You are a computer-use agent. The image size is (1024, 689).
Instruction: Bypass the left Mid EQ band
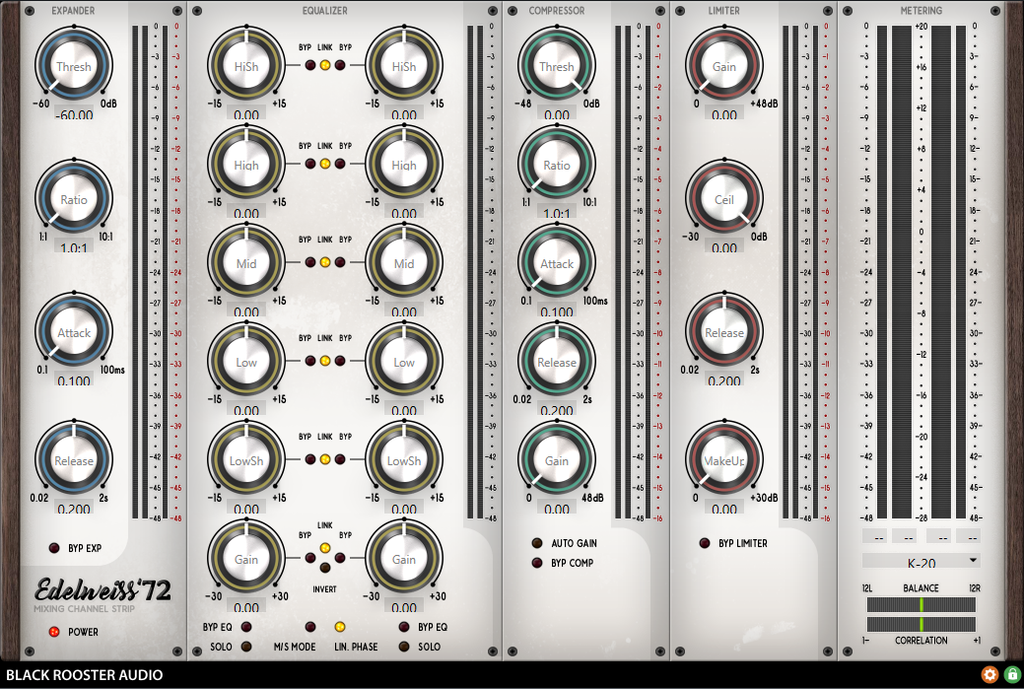310,263
